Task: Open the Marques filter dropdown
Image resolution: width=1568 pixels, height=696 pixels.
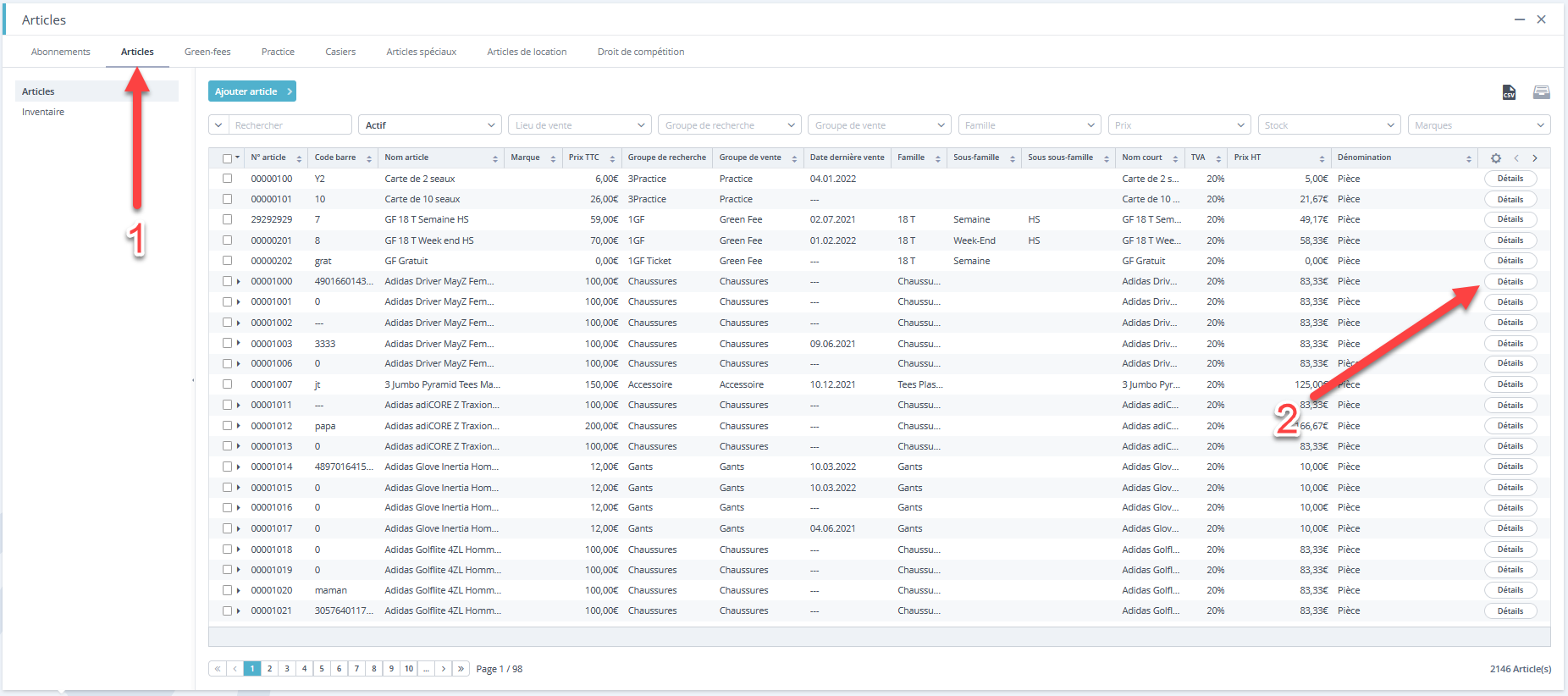Action: 1479,125
